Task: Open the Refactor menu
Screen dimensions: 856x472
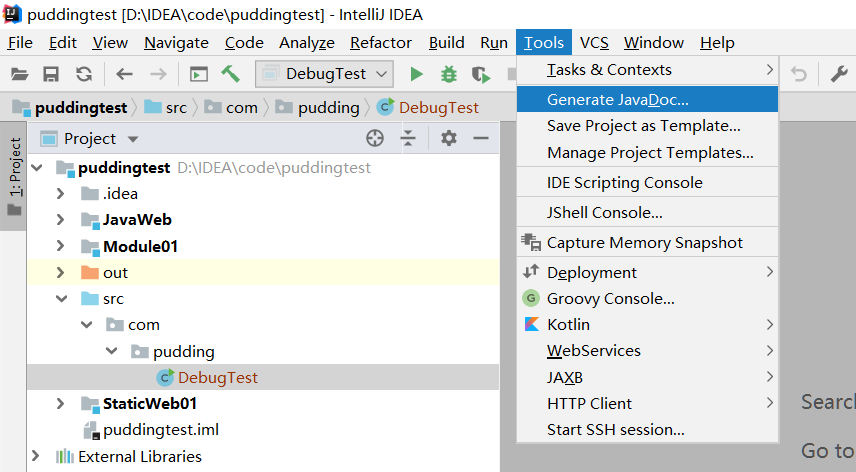Action: click(x=381, y=43)
